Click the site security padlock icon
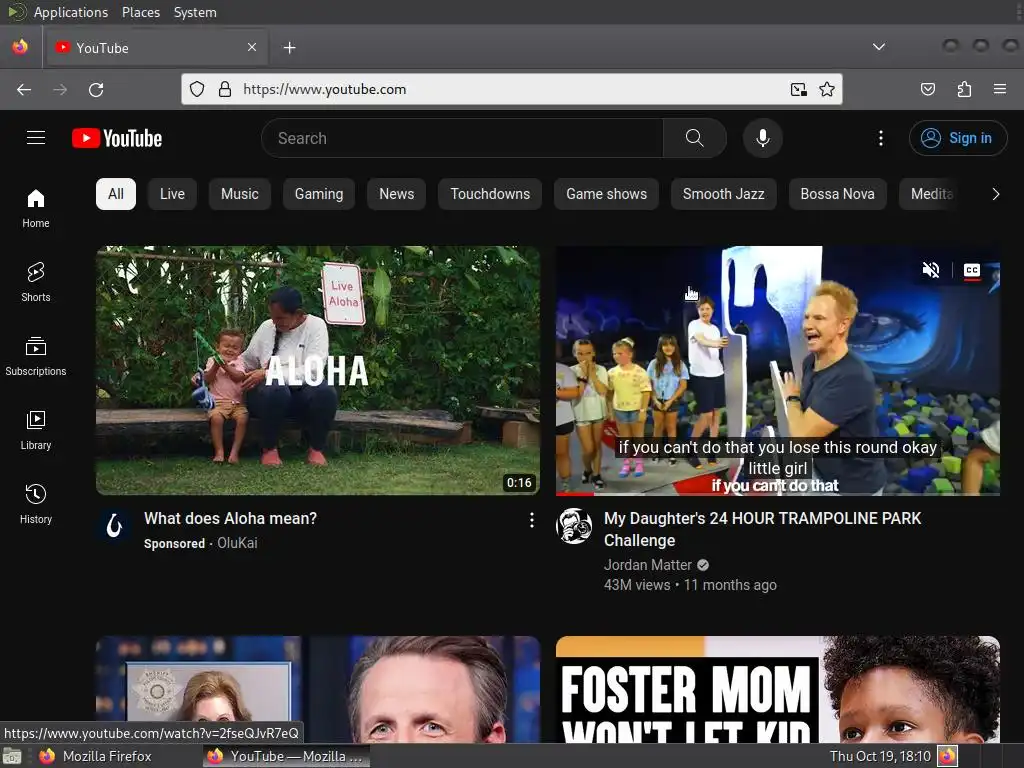Image resolution: width=1024 pixels, height=768 pixels. pyautogui.click(x=225, y=89)
